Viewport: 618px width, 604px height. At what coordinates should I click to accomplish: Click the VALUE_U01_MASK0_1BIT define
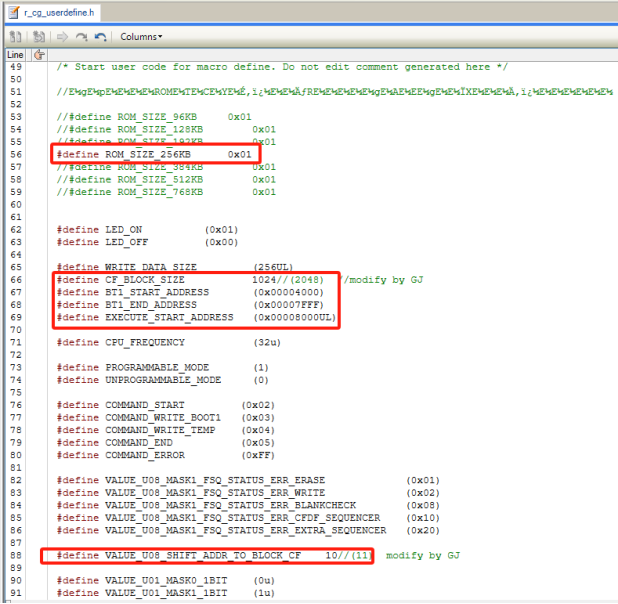(166, 580)
